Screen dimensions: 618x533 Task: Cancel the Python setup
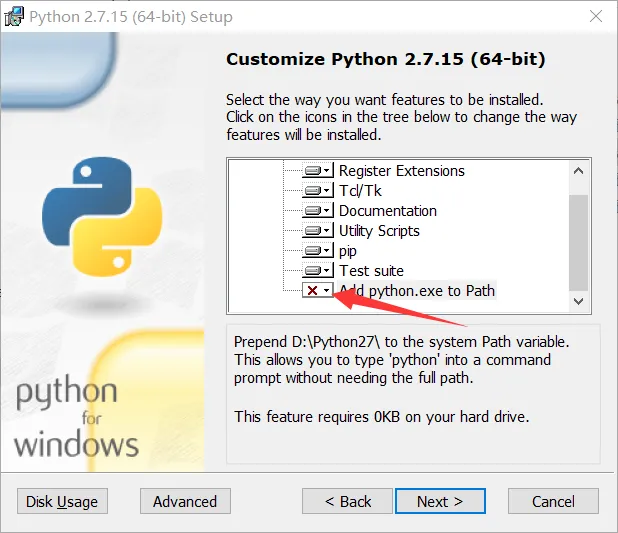[553, 501]
